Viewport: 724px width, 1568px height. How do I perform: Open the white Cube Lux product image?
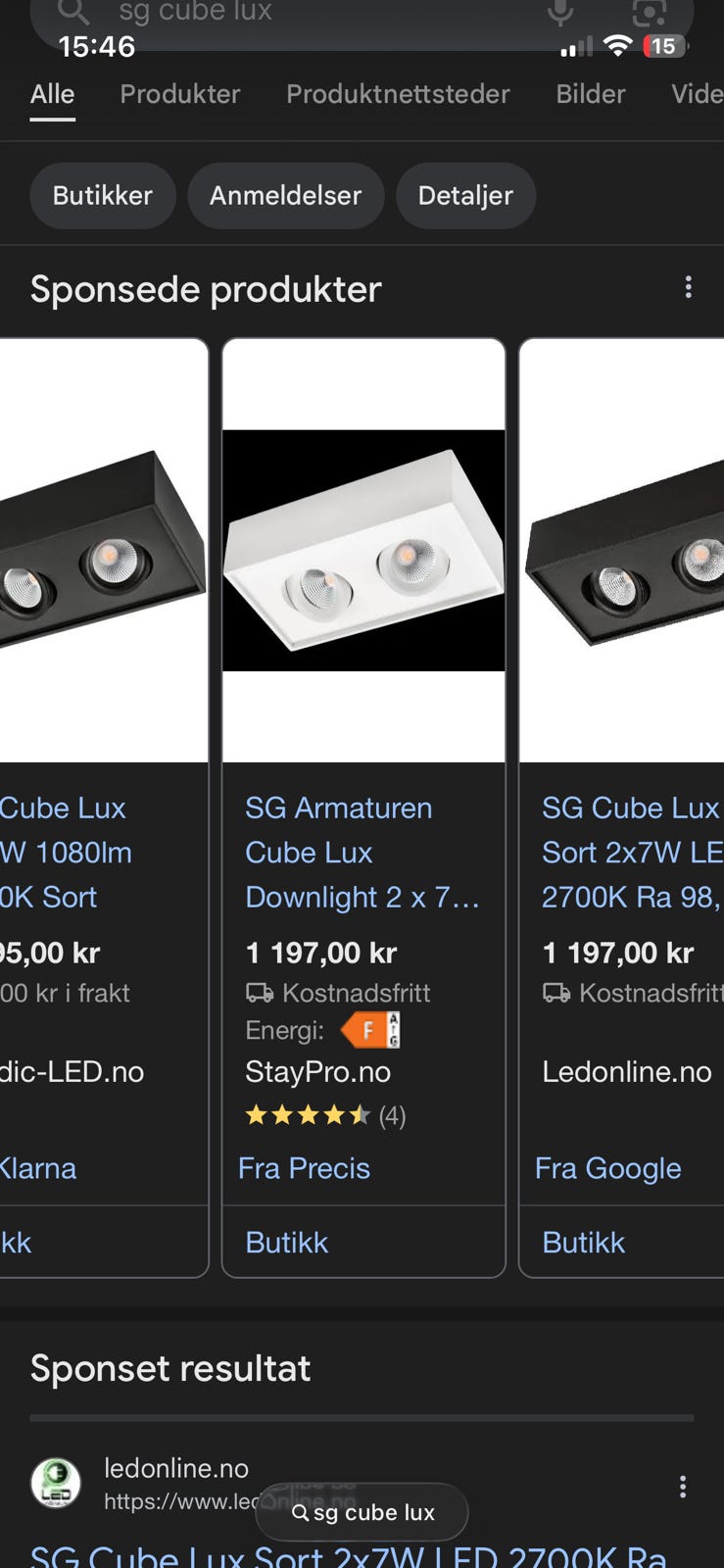[x=363, y=551]
